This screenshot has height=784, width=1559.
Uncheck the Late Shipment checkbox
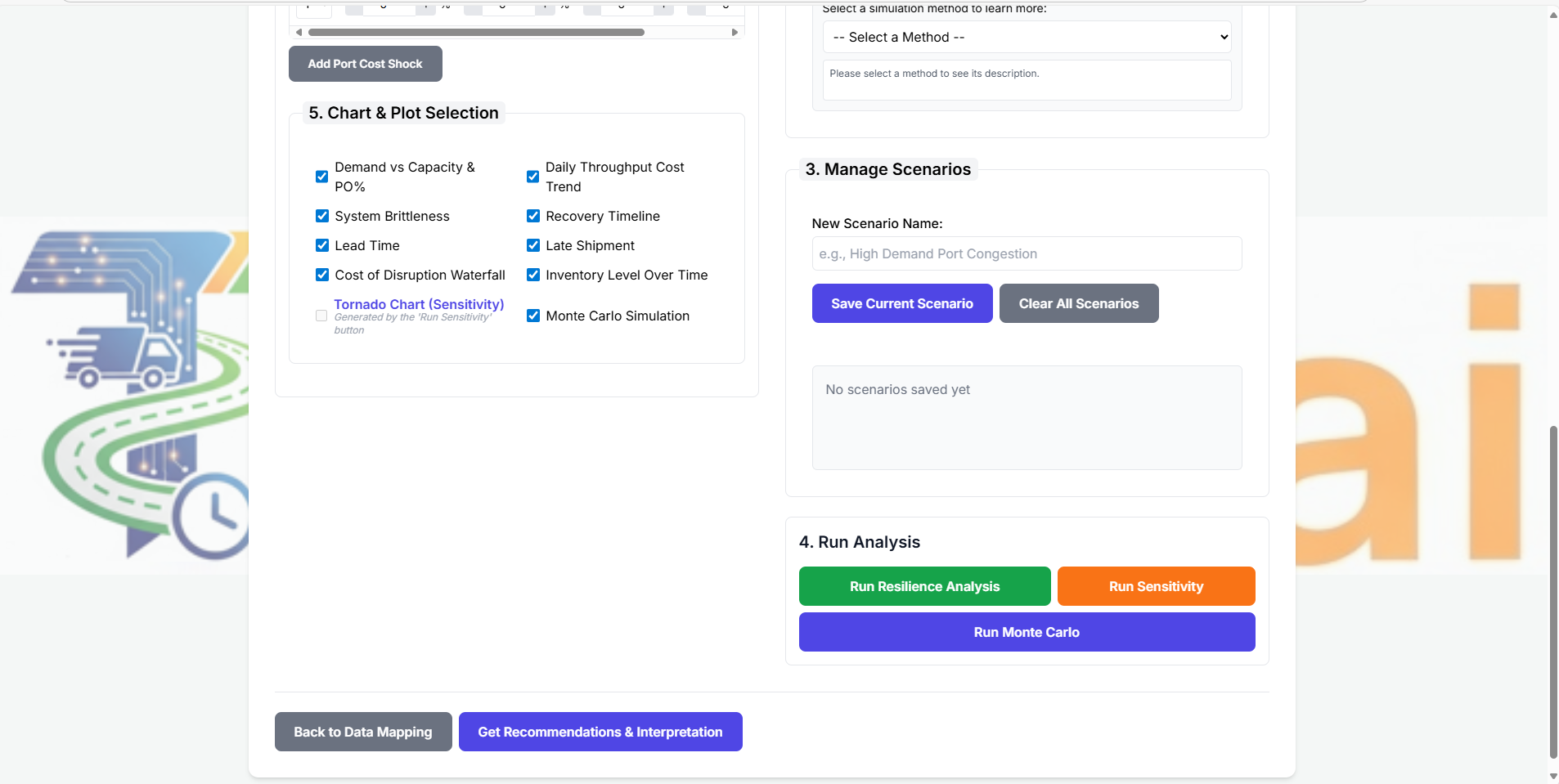coord(533,245)
